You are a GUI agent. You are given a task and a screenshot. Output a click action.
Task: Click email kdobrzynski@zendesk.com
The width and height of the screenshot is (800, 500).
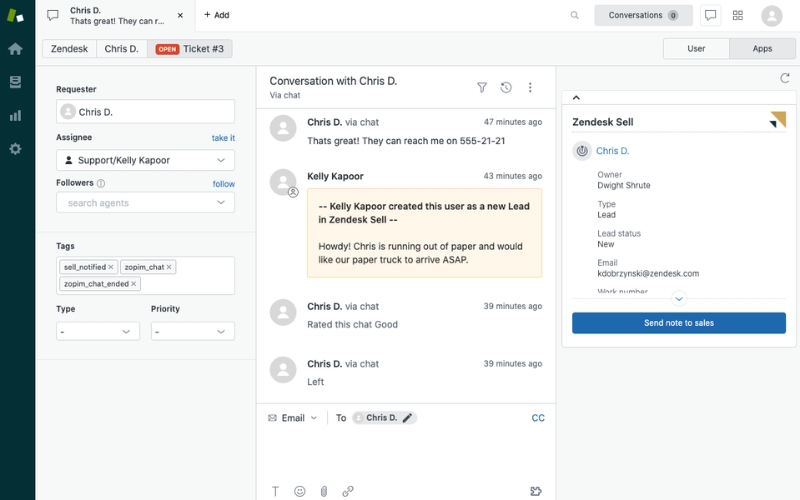pyautogui.click(x=648, y=273)
